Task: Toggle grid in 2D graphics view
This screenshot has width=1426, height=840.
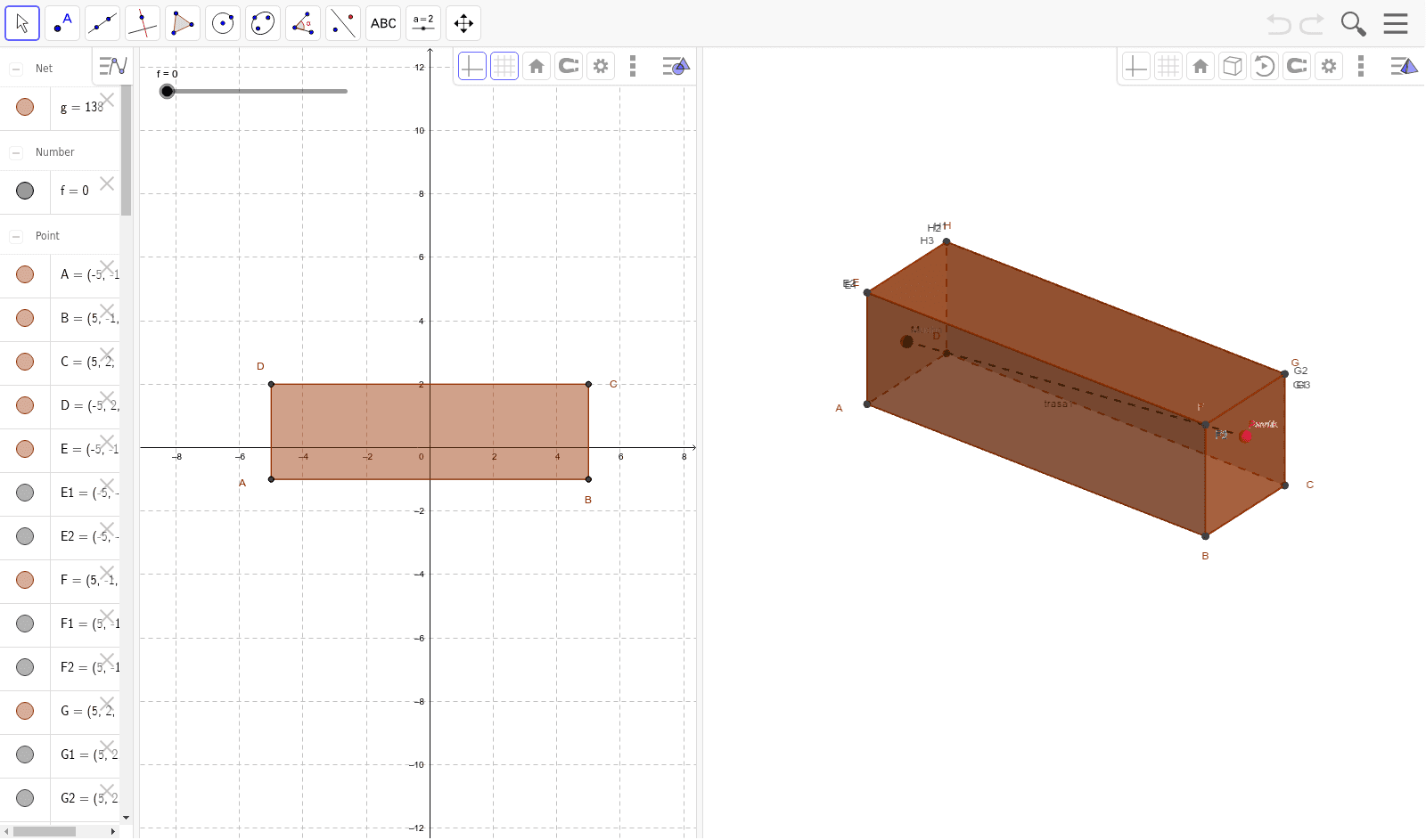Action: click(504, 66)
